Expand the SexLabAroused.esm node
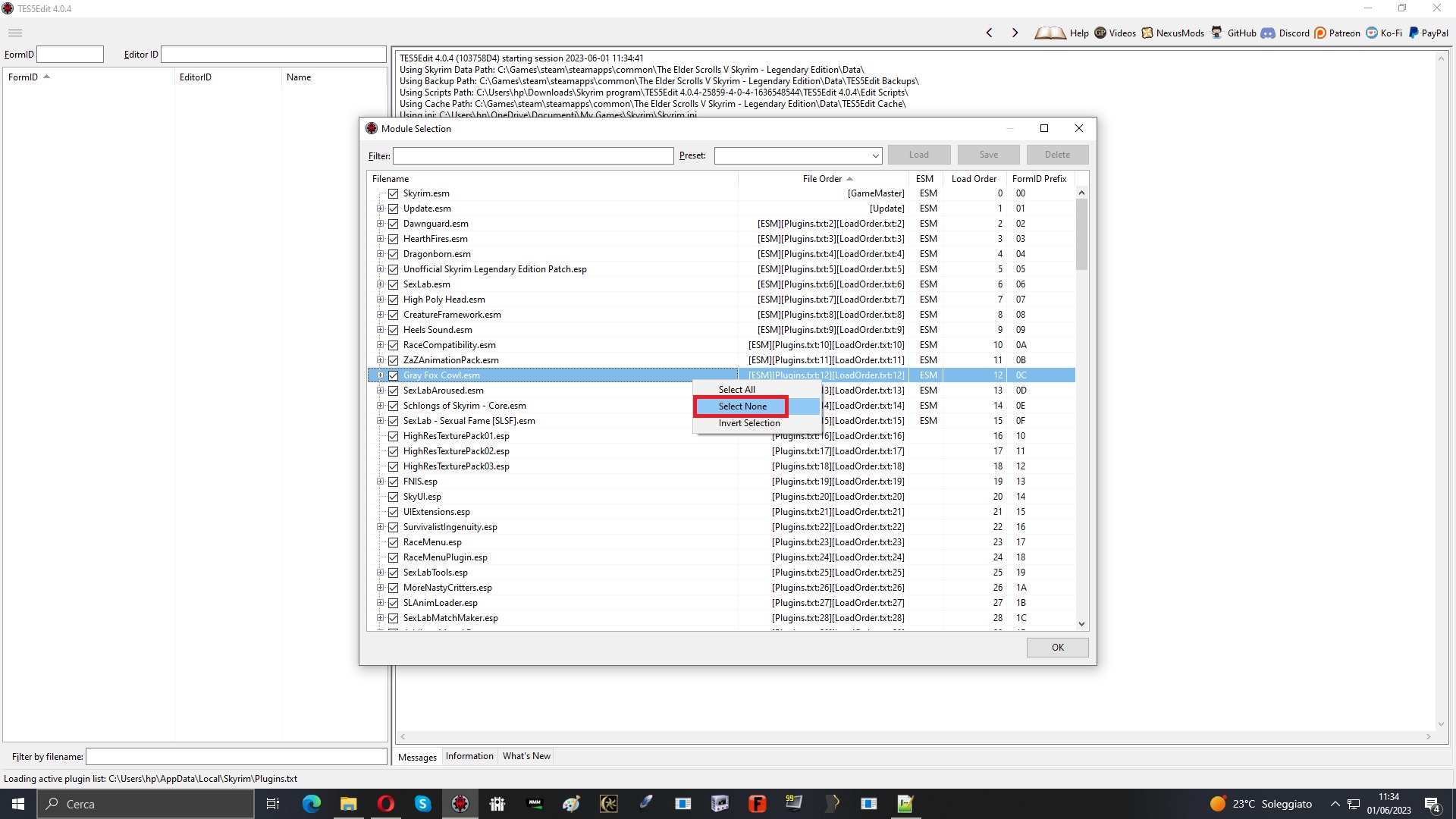Viewport: 1456px width, 819px height. coord(380,391)
